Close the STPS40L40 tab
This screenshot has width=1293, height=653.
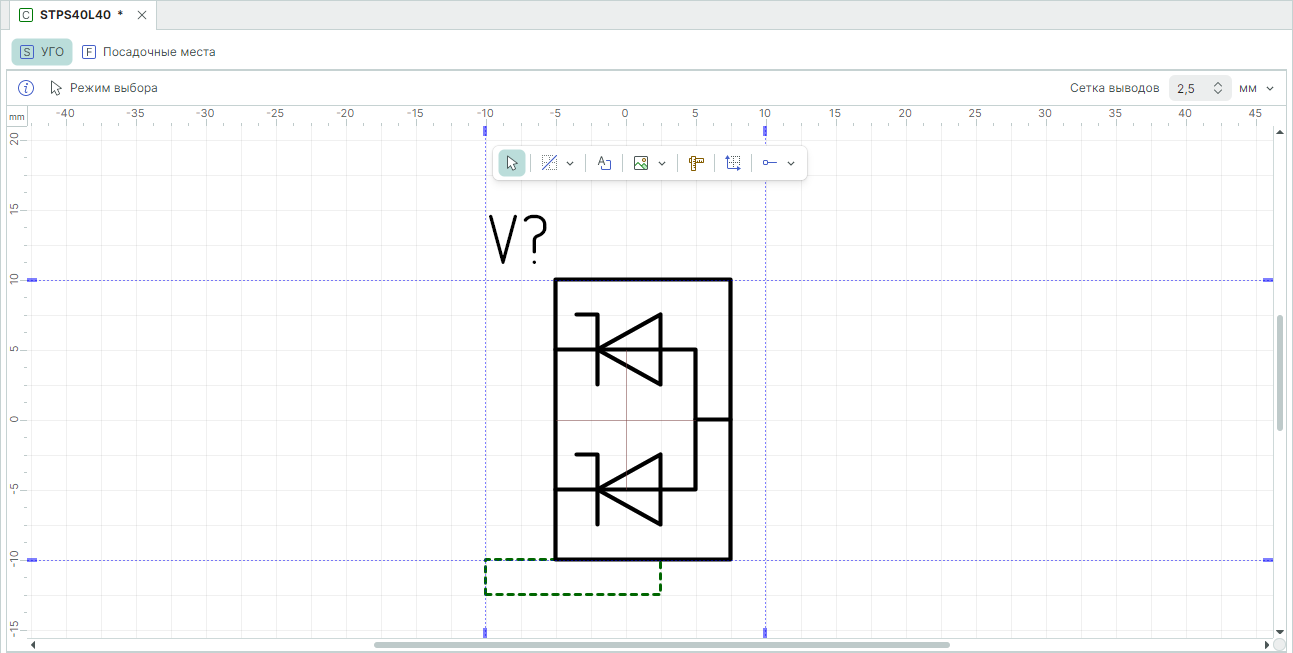[x=142, y=15]
